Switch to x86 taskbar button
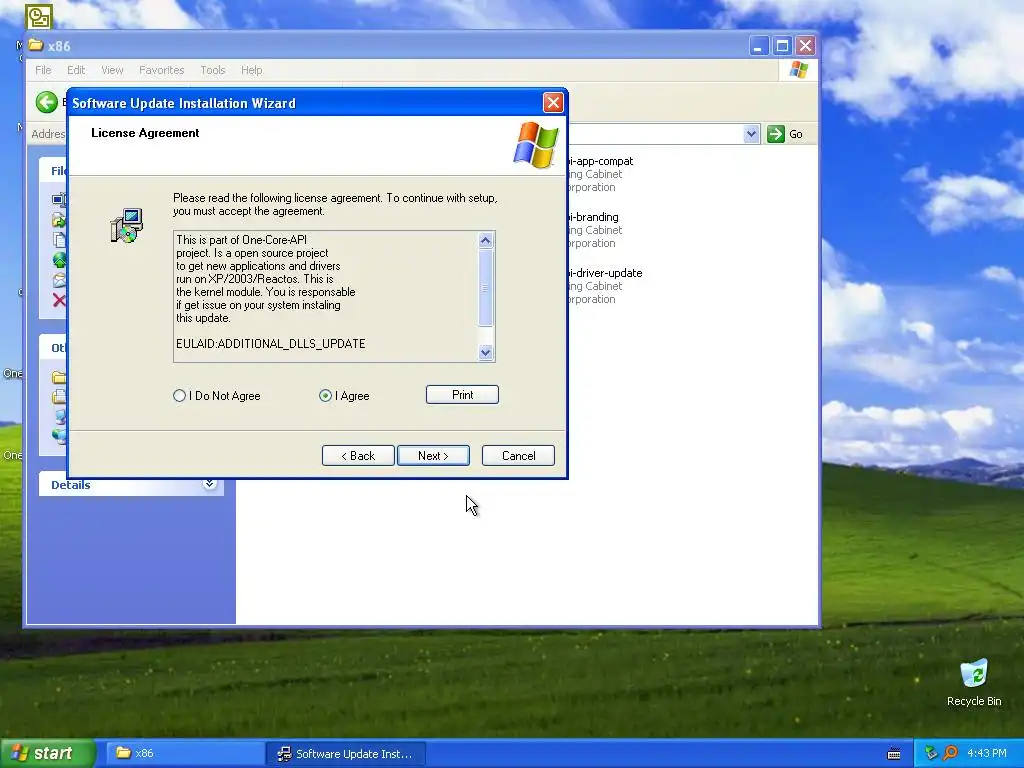Image resolution: width=1024 pixels, height=768 pixels. pos(184,753)
